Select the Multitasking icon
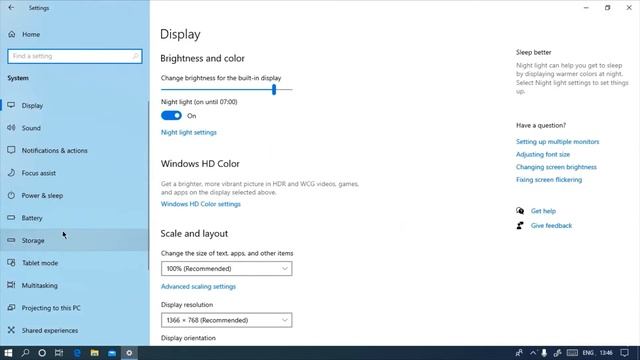 (x=11, y=285)
